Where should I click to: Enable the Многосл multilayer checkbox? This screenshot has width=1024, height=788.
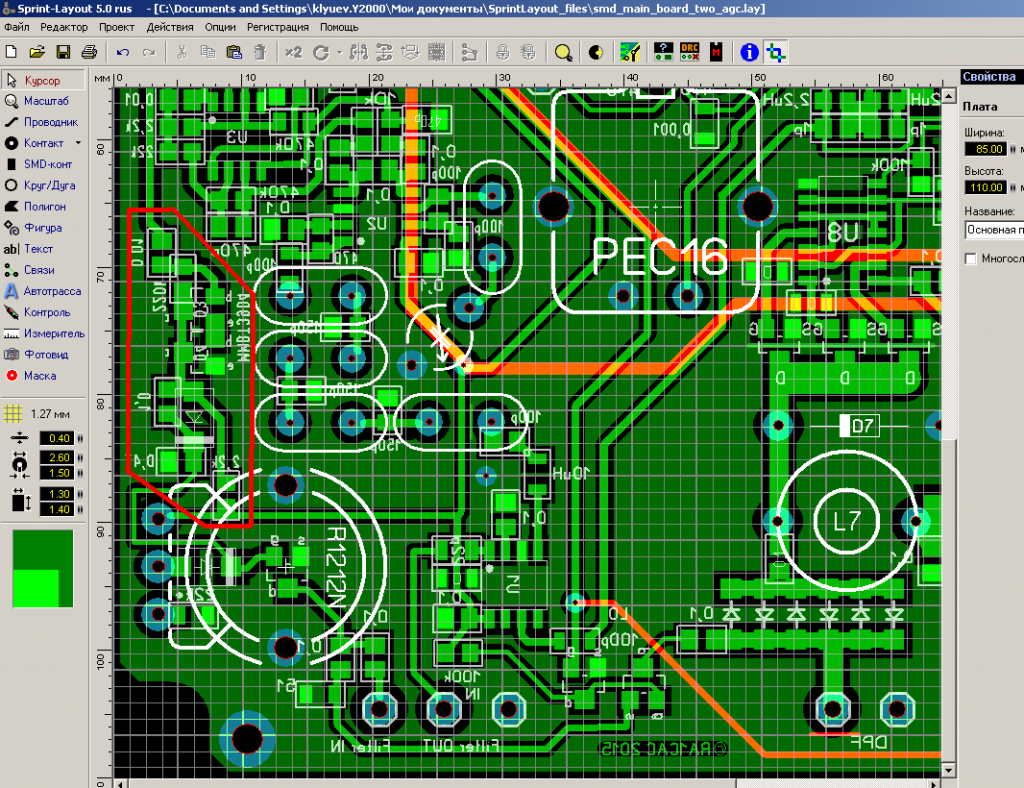click(x=971, y=259)
